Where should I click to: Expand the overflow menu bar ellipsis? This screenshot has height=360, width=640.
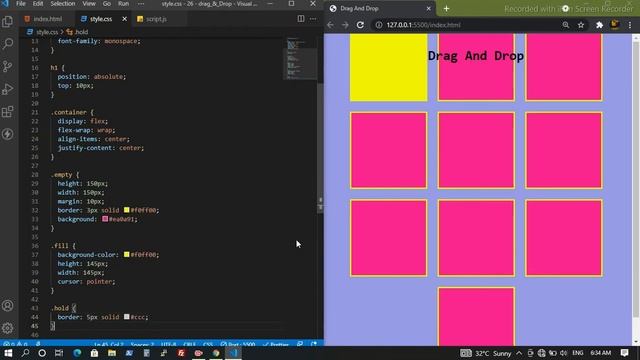[141, 4]
